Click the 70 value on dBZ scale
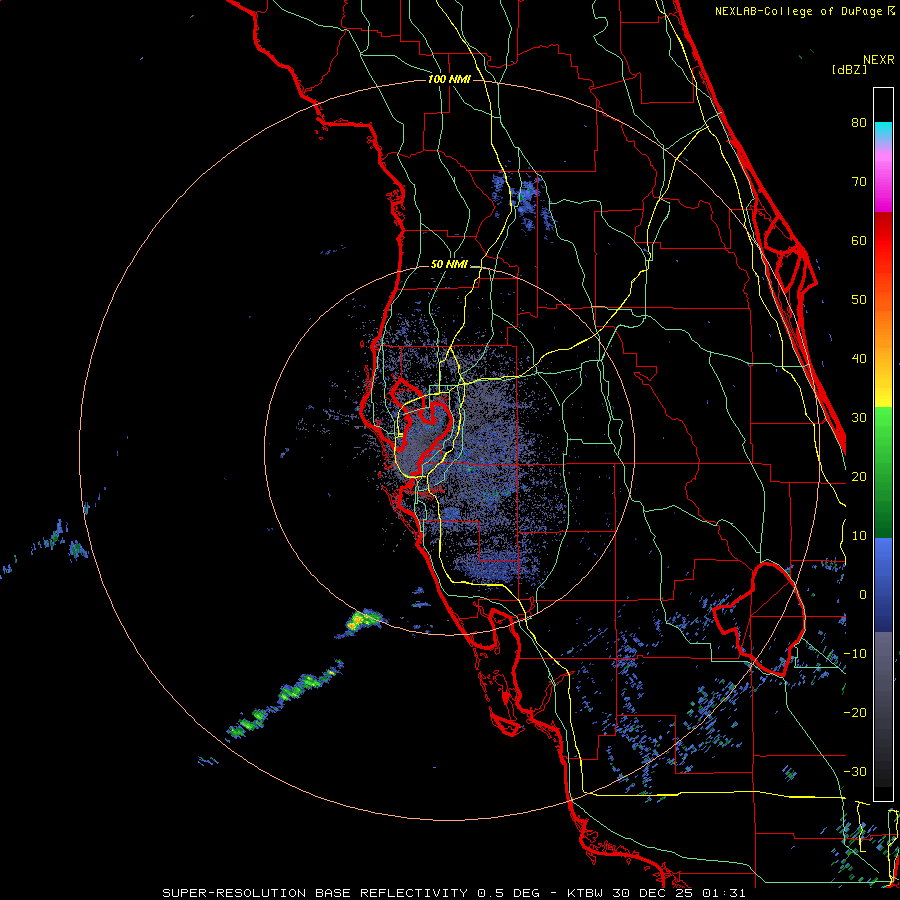The image size is (900, 900). (x=859, y=182)
